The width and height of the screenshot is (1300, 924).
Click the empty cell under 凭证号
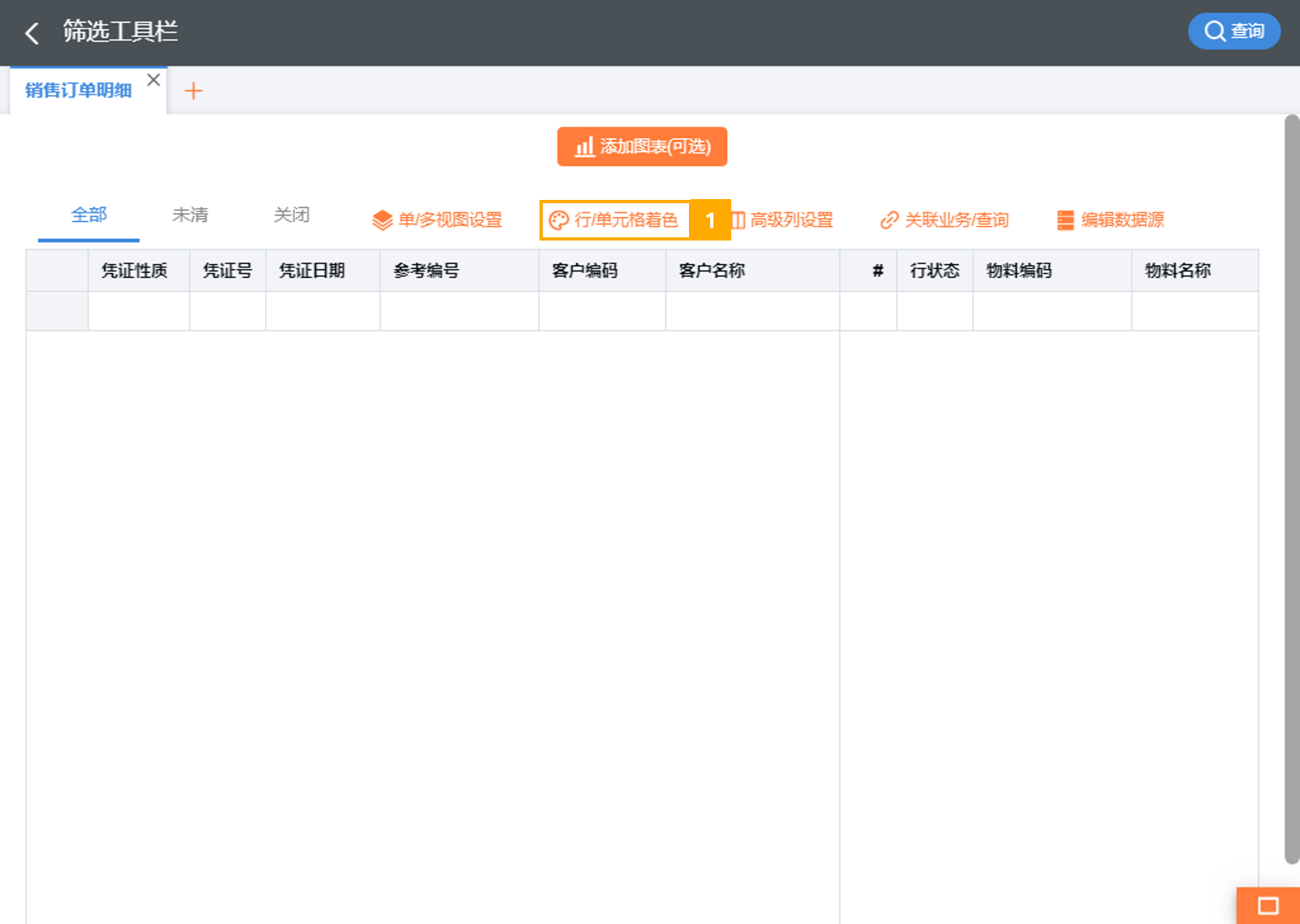tap(227, 311)
